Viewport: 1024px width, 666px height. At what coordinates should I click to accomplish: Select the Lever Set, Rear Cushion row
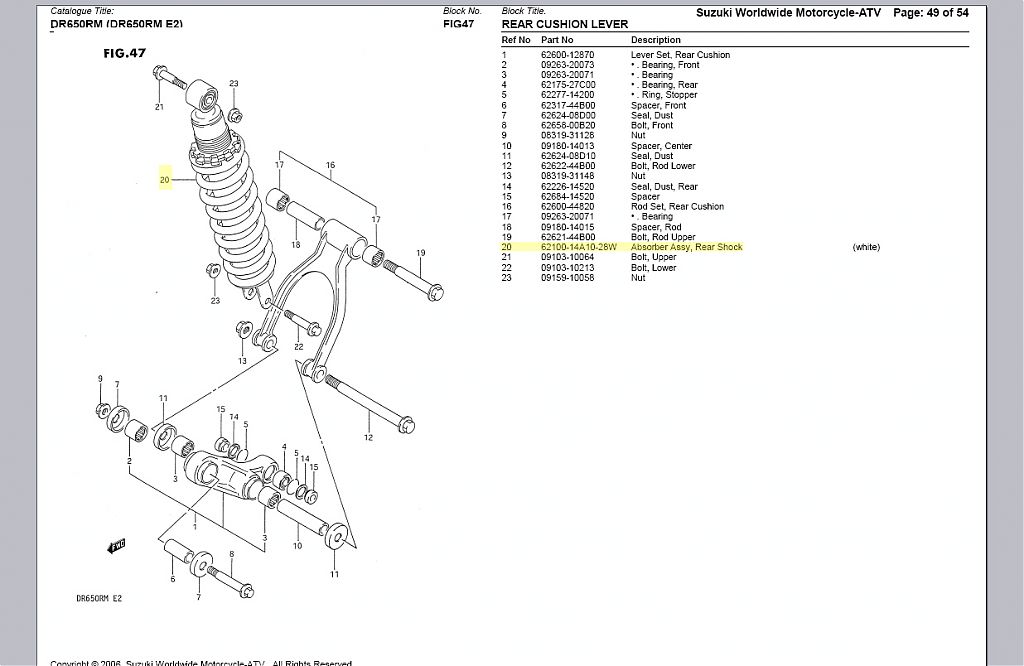tap(680, 55)
